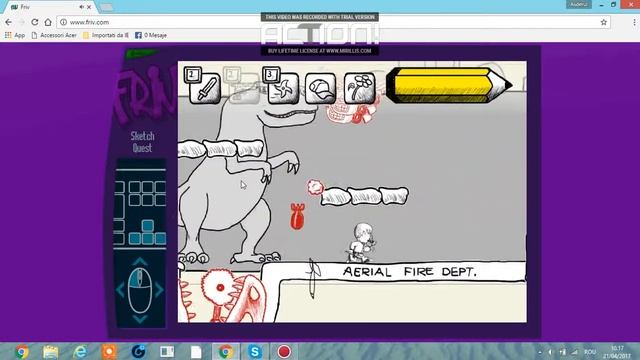This screenshot has width=640, height=360.
Task: Close the Friv tab
Action: coord(89,7)
